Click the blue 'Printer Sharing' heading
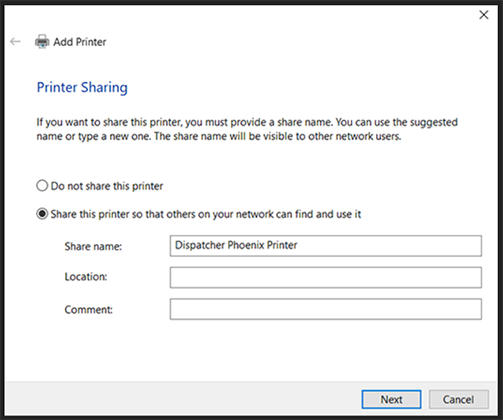503x420 pixels. (x=82, y=88)
